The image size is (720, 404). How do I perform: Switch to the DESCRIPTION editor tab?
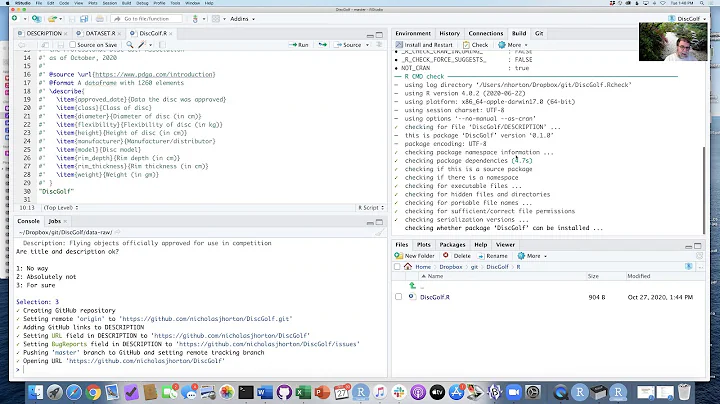point(43,34)
